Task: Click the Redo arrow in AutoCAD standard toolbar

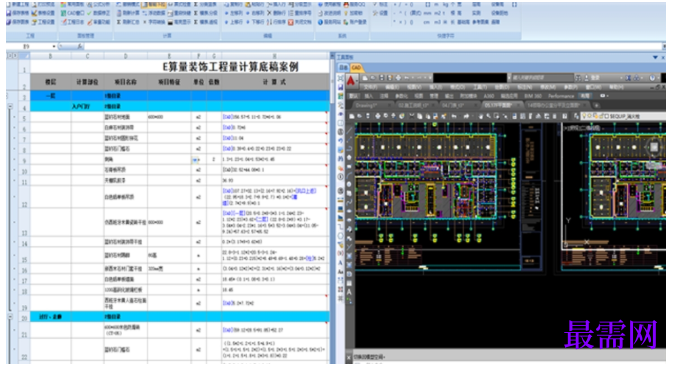Action: (466, 116)
